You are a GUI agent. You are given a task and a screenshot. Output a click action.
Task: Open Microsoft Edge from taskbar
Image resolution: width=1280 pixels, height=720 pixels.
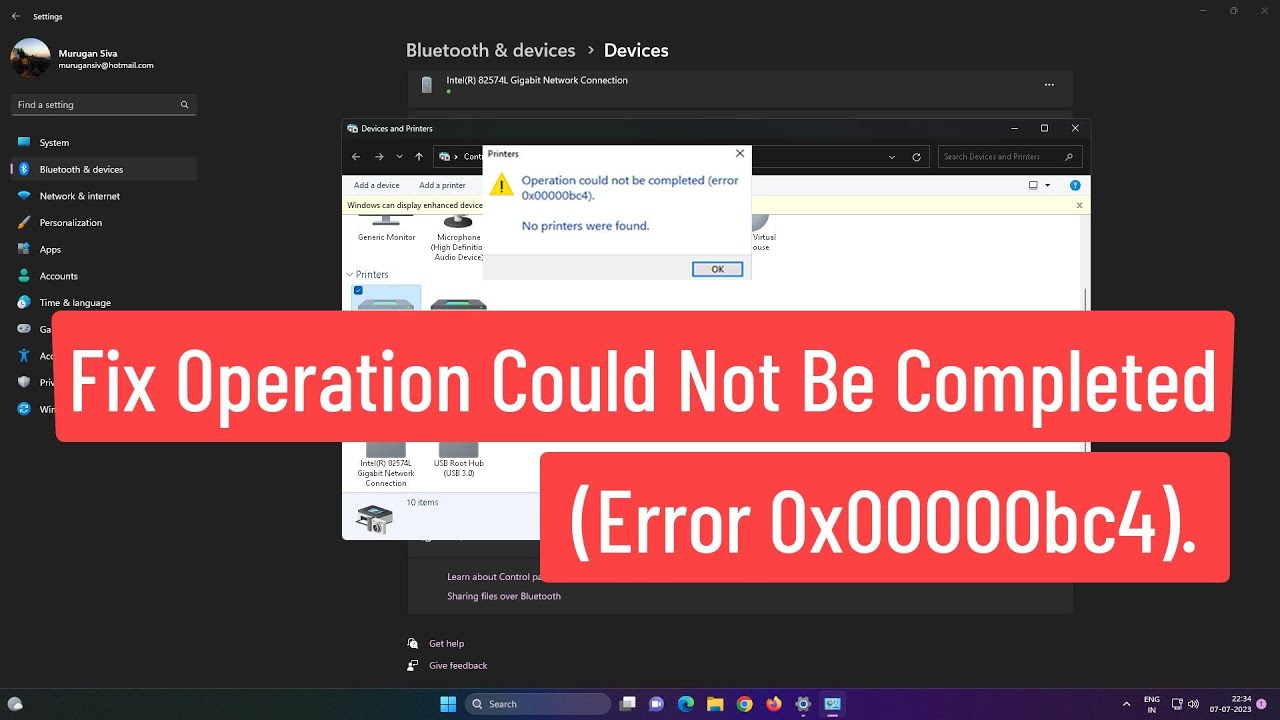[686, 704]
